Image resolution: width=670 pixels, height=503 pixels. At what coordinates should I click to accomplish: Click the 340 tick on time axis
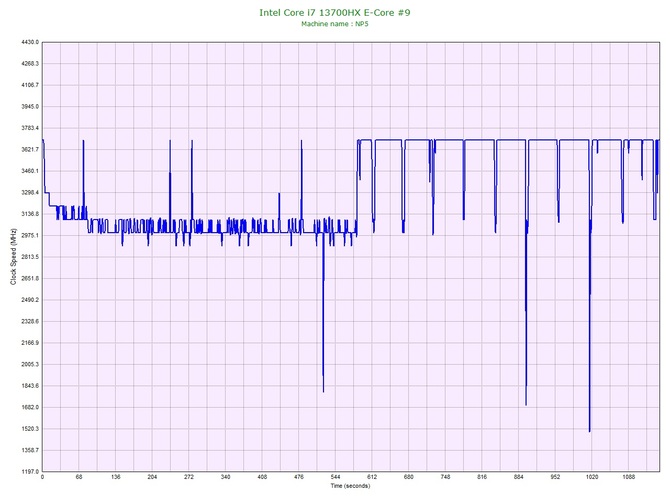click(225, 477)
